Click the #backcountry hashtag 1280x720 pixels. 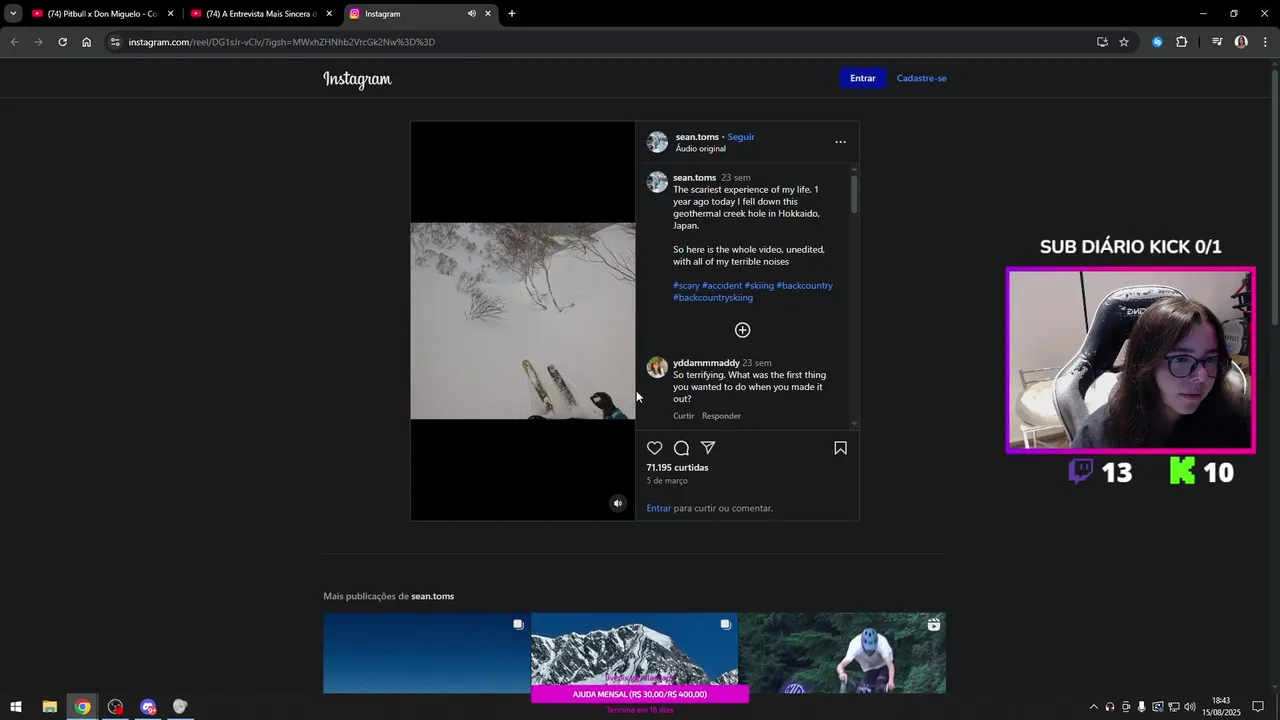804,285
